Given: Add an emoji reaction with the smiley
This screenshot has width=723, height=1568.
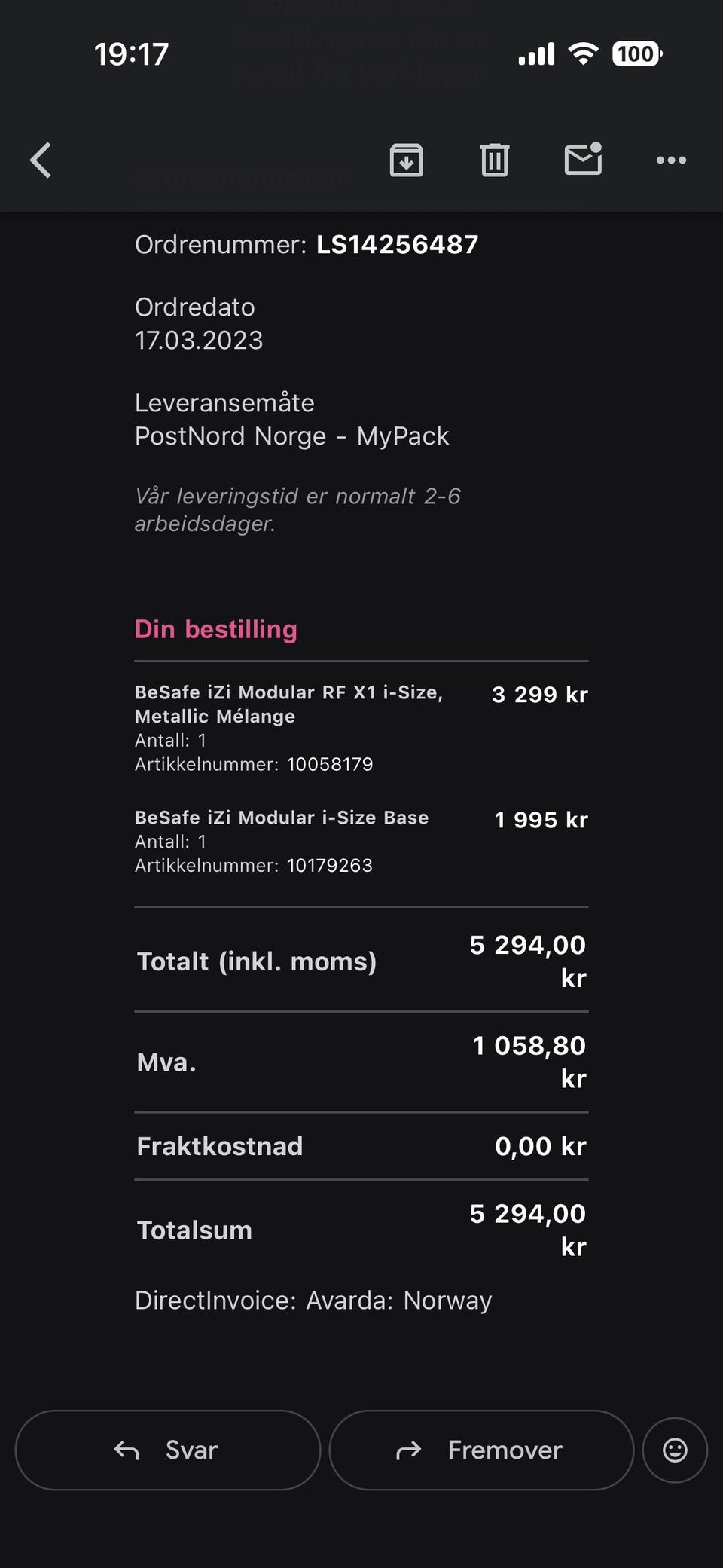Looking at the screenshot, I should coord(675,1450).
